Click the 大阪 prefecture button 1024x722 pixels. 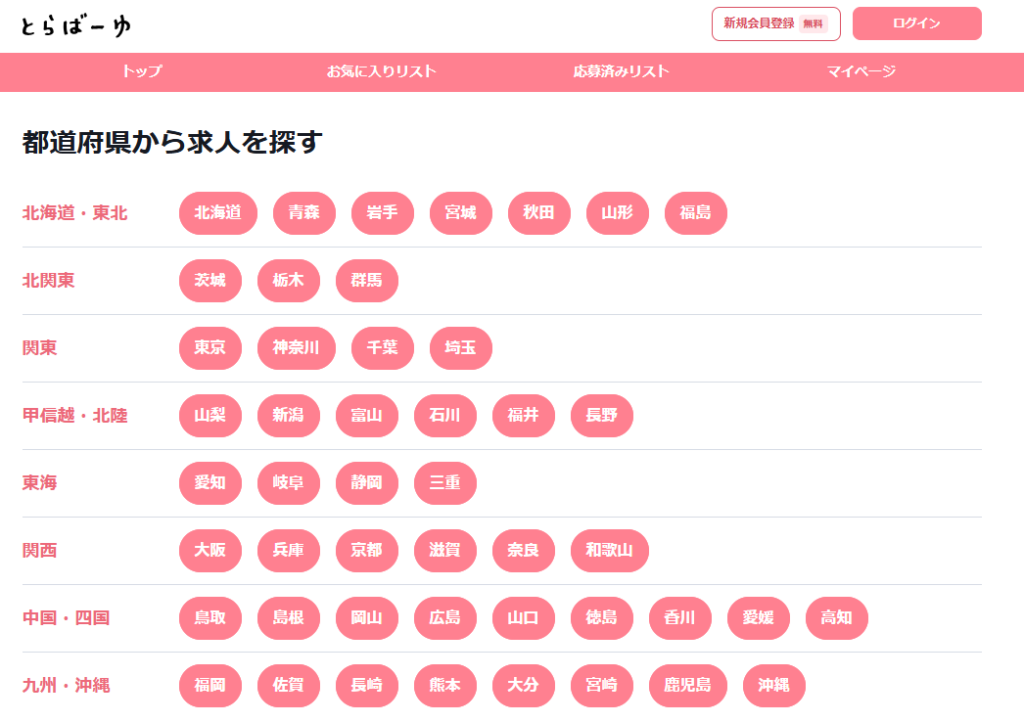(x=210, y=550)
